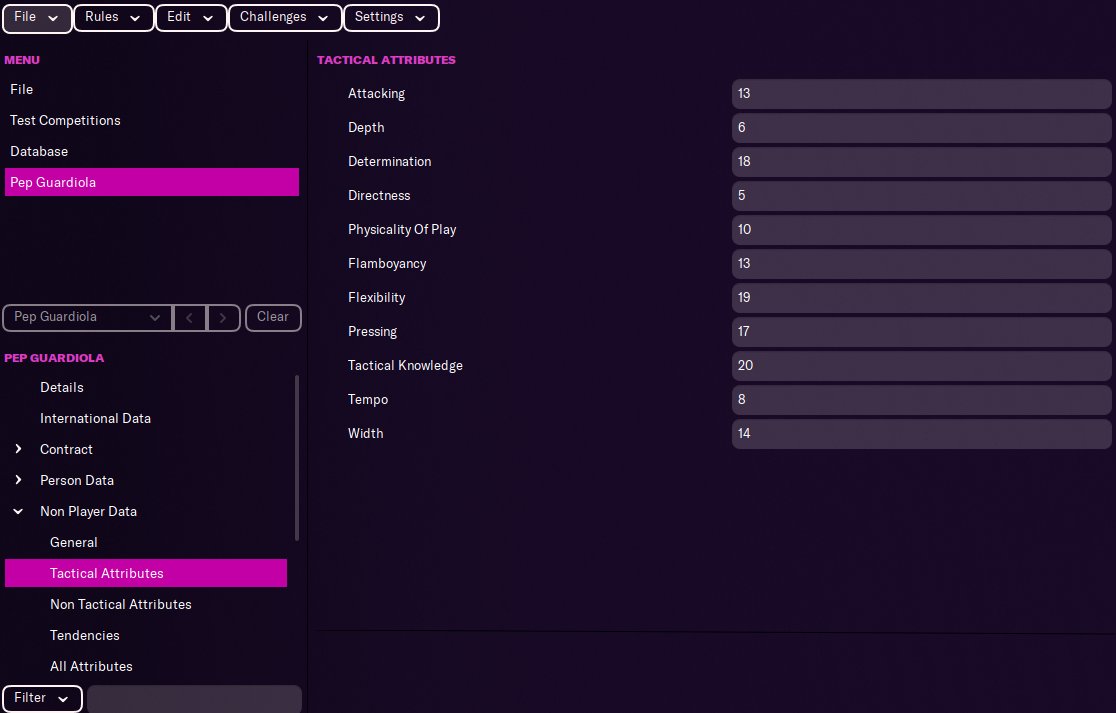
Task: Click the PEP GUARDIOLA section heading
Action: point(54,358)
